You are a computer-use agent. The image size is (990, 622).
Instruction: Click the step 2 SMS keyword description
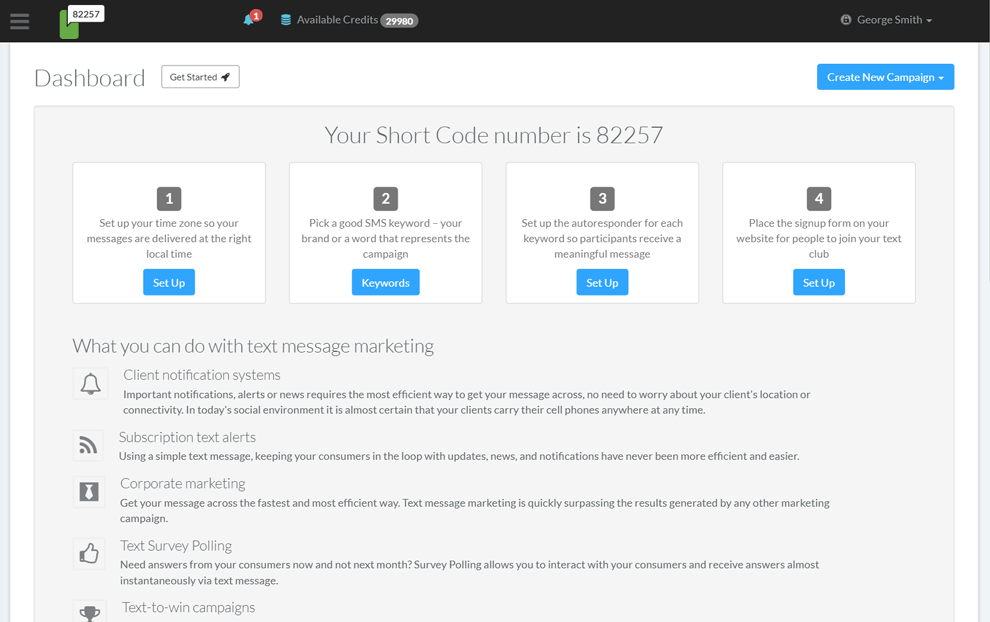(386, 239)
